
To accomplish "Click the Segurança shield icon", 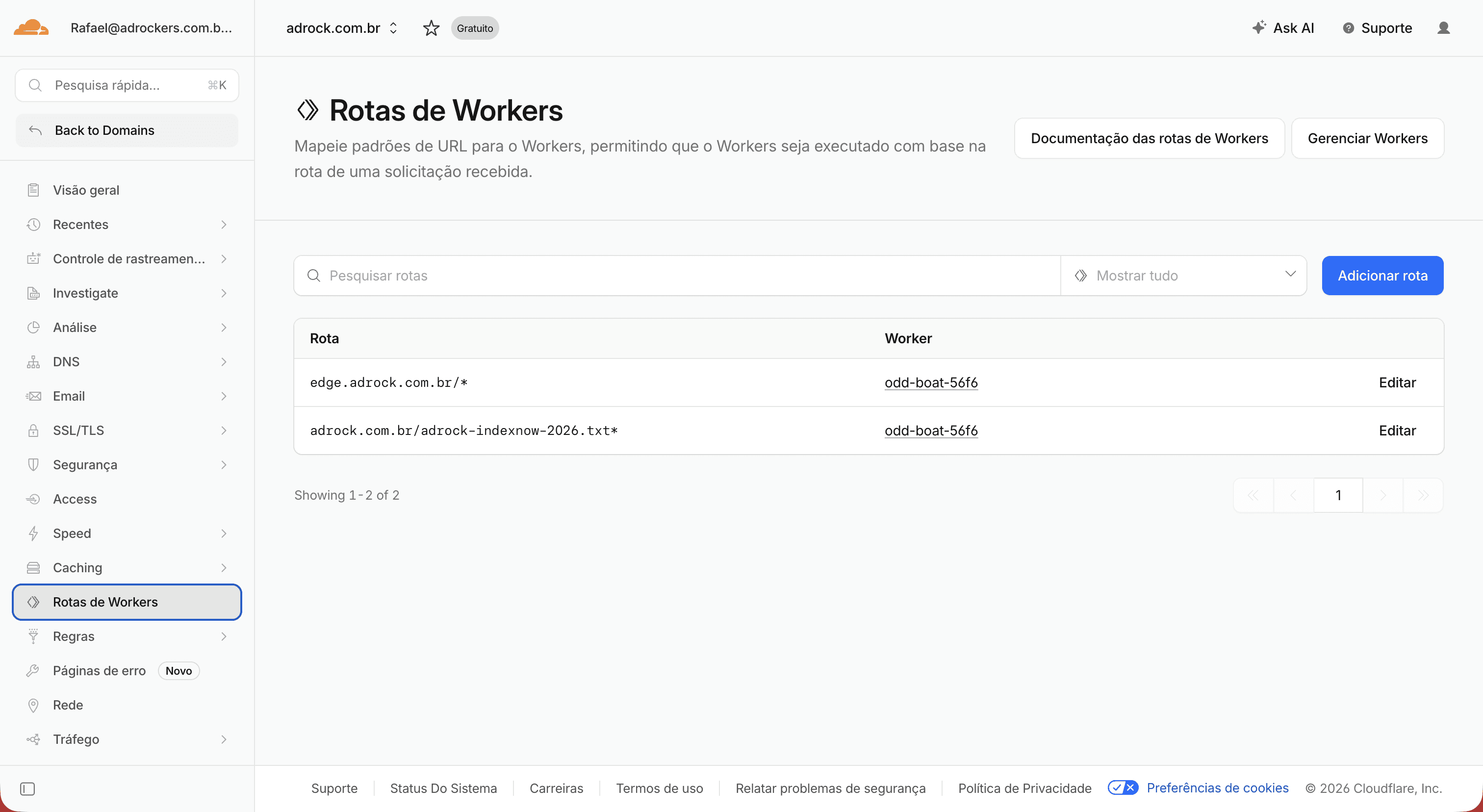I will pyautogui.click(x=33, y=464).
